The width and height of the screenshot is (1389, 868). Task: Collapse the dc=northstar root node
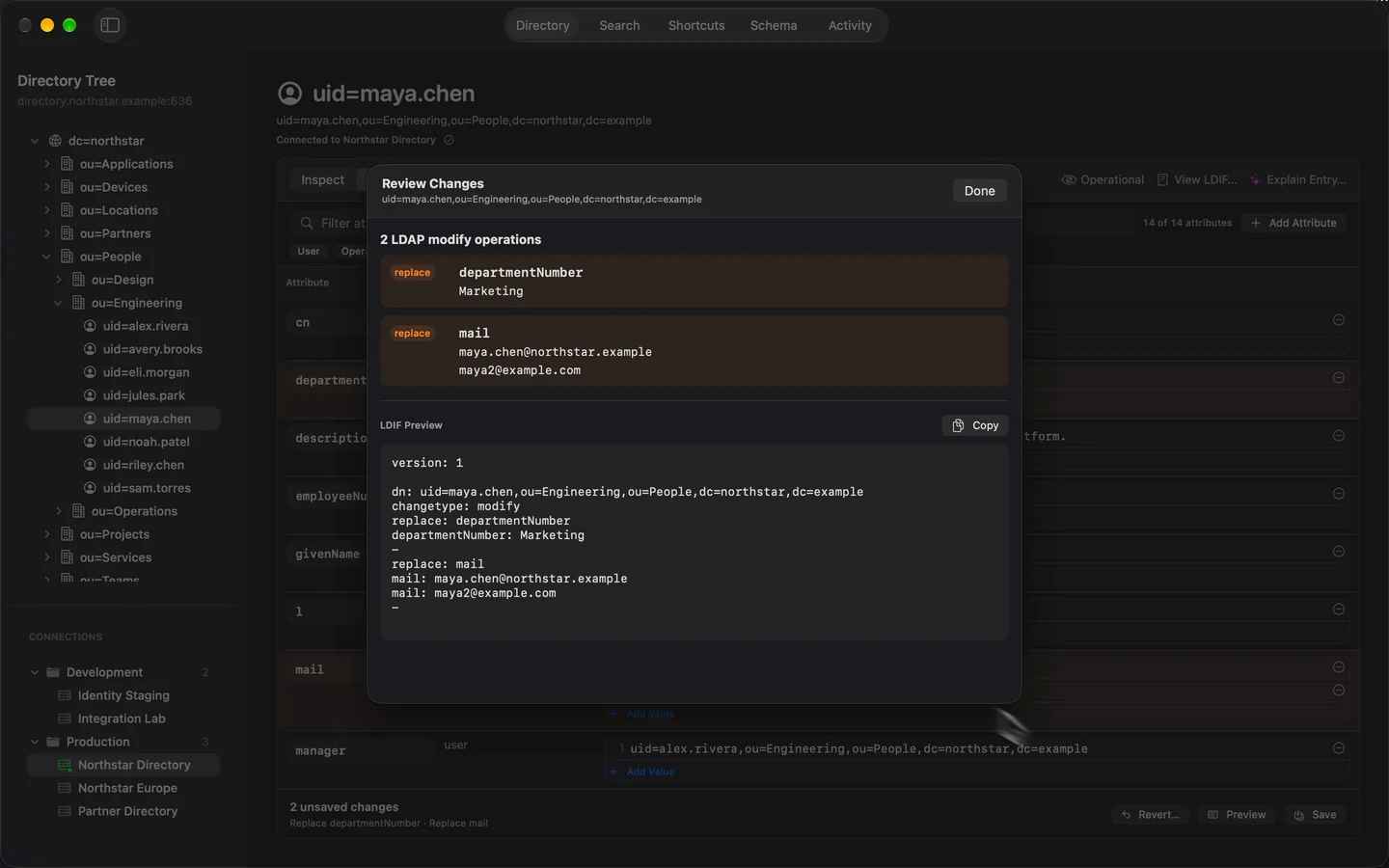pyautogui.click(x=35, y=141)
